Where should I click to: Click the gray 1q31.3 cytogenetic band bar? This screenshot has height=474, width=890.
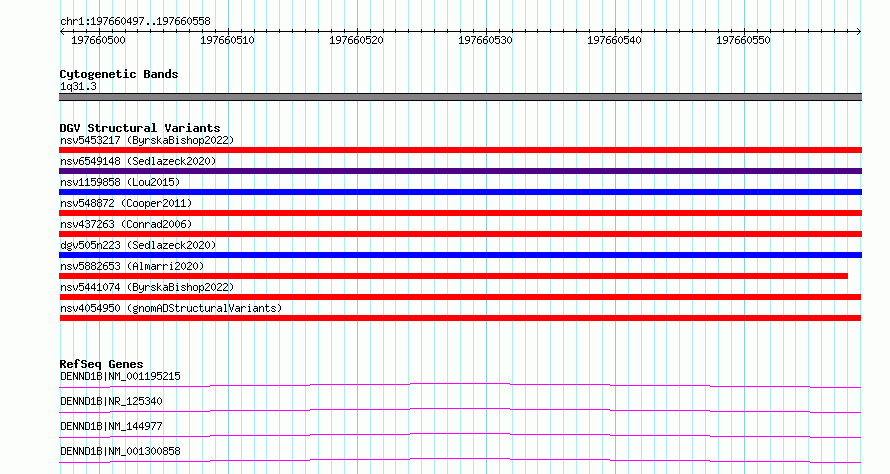pyautogui.click(x=460, y=97)
